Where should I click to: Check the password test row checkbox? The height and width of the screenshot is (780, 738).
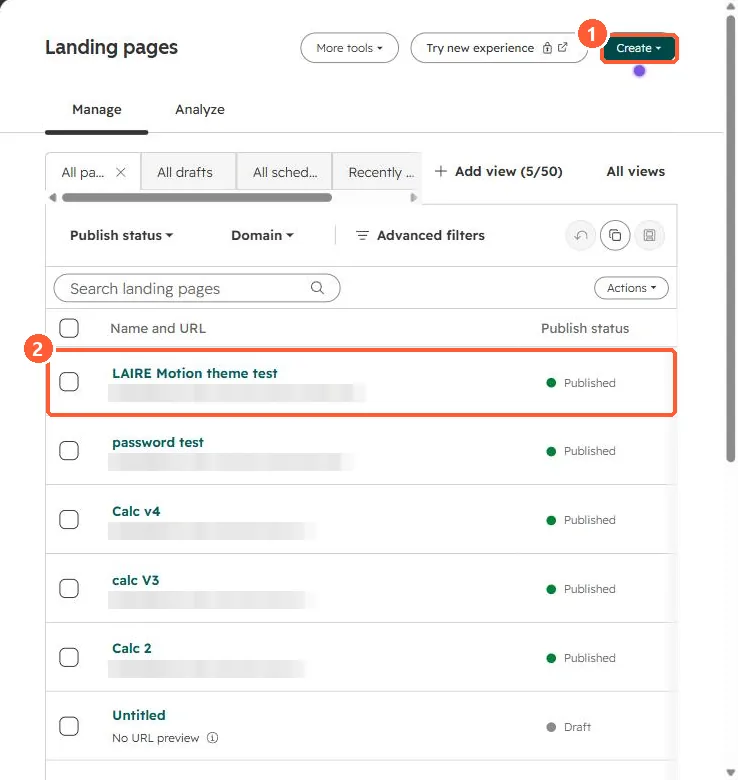(x=69, y=451)
